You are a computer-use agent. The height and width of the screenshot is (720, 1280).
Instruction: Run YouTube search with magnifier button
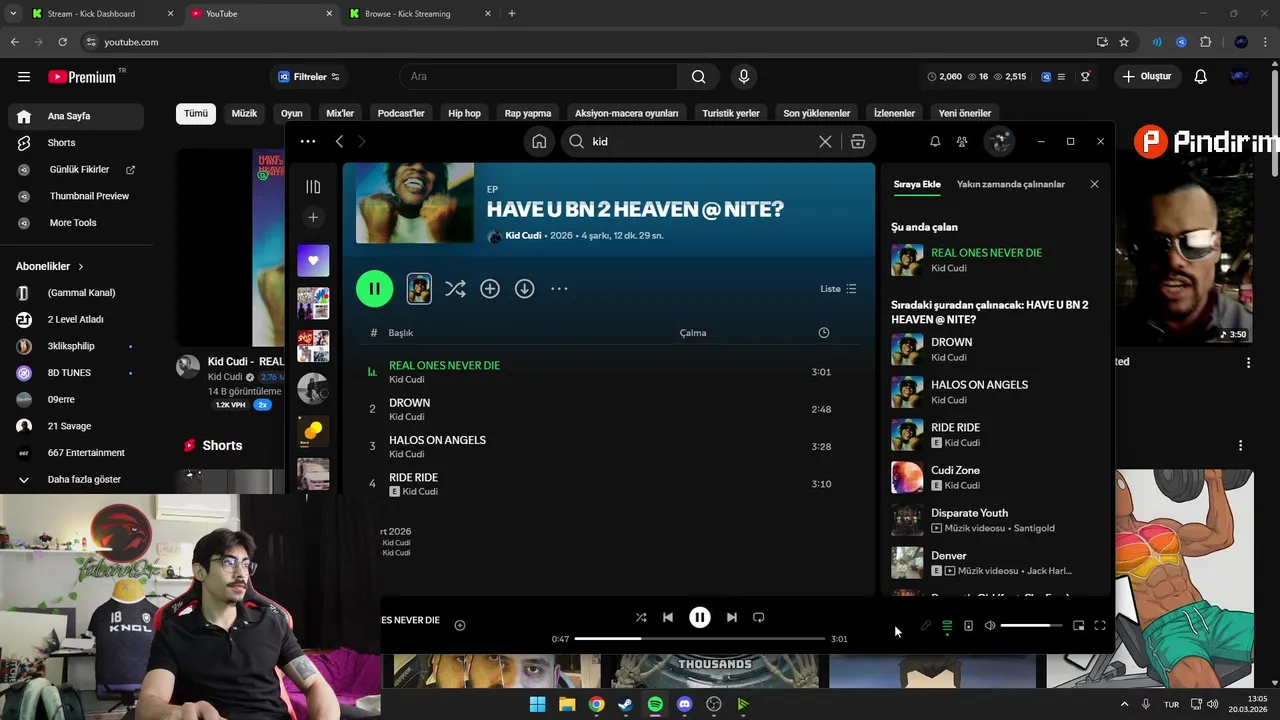(x=698, y=77)
